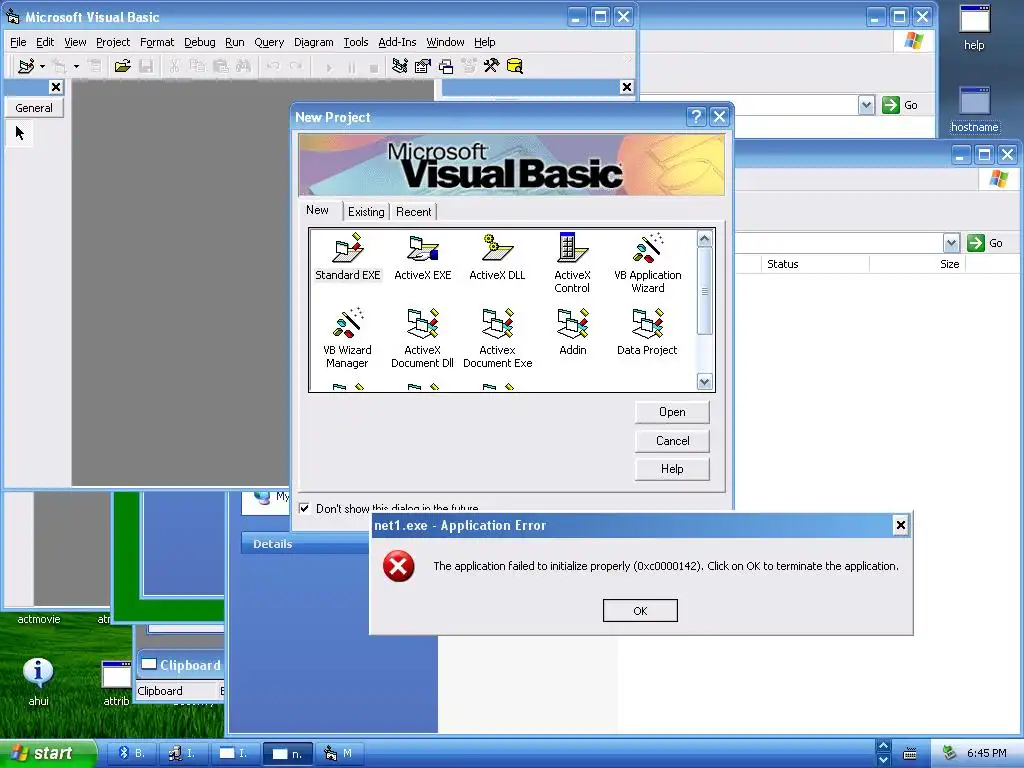Open the Debug menu
Screen dimensions: 1024x768
200,42
